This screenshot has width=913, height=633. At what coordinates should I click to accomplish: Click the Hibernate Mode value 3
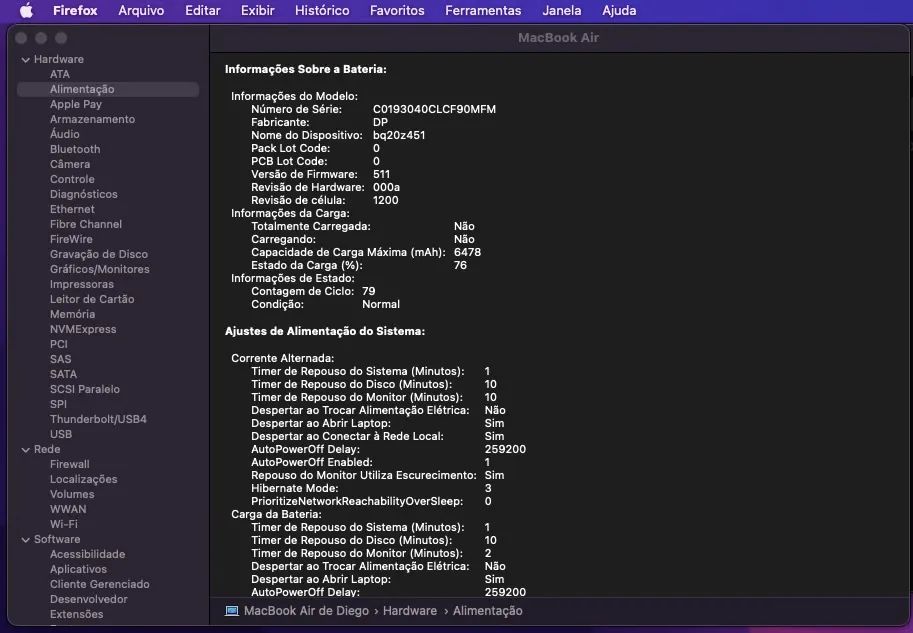pos(488,489)
